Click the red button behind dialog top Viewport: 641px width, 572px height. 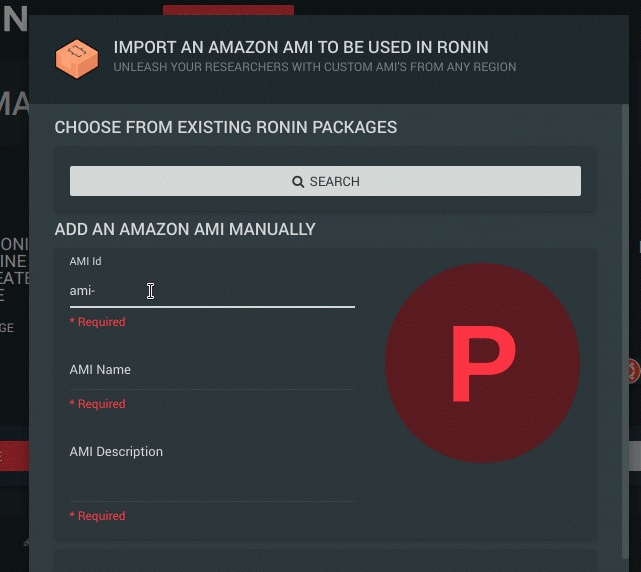point(228,10)
